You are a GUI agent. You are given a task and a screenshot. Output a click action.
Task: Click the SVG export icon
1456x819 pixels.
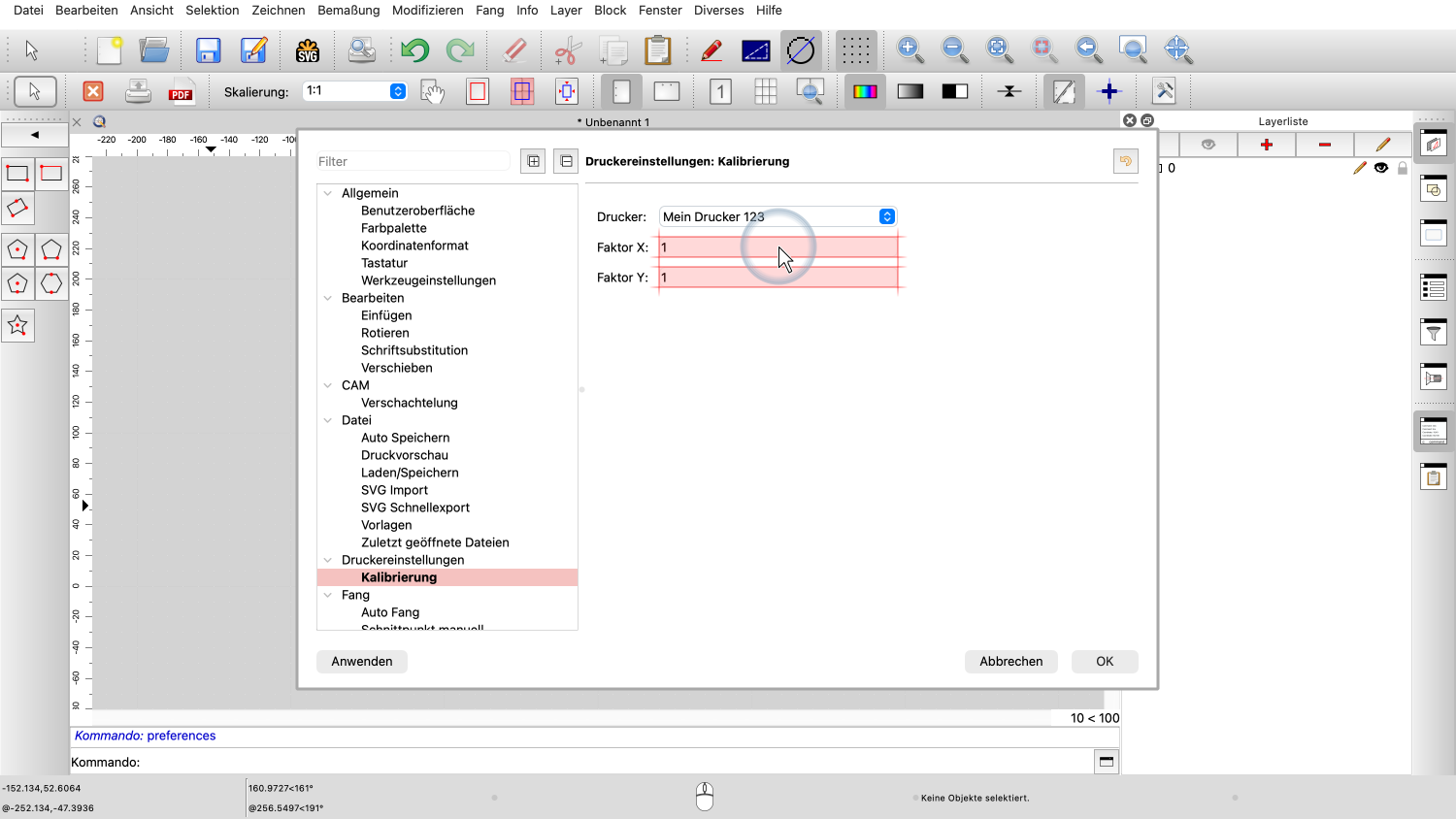point(308,50)
